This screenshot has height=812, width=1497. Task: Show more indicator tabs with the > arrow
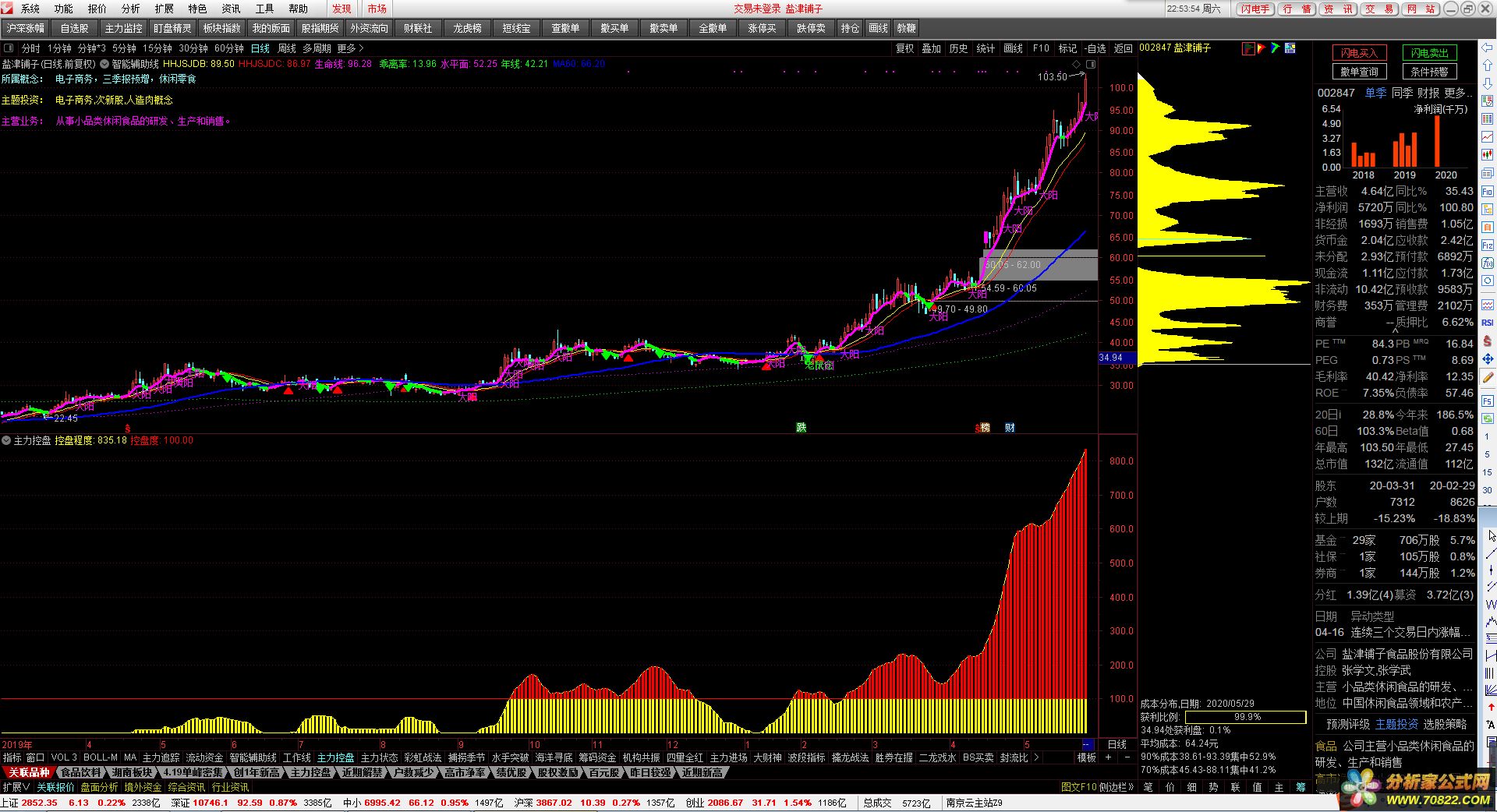pos(1036,757)
